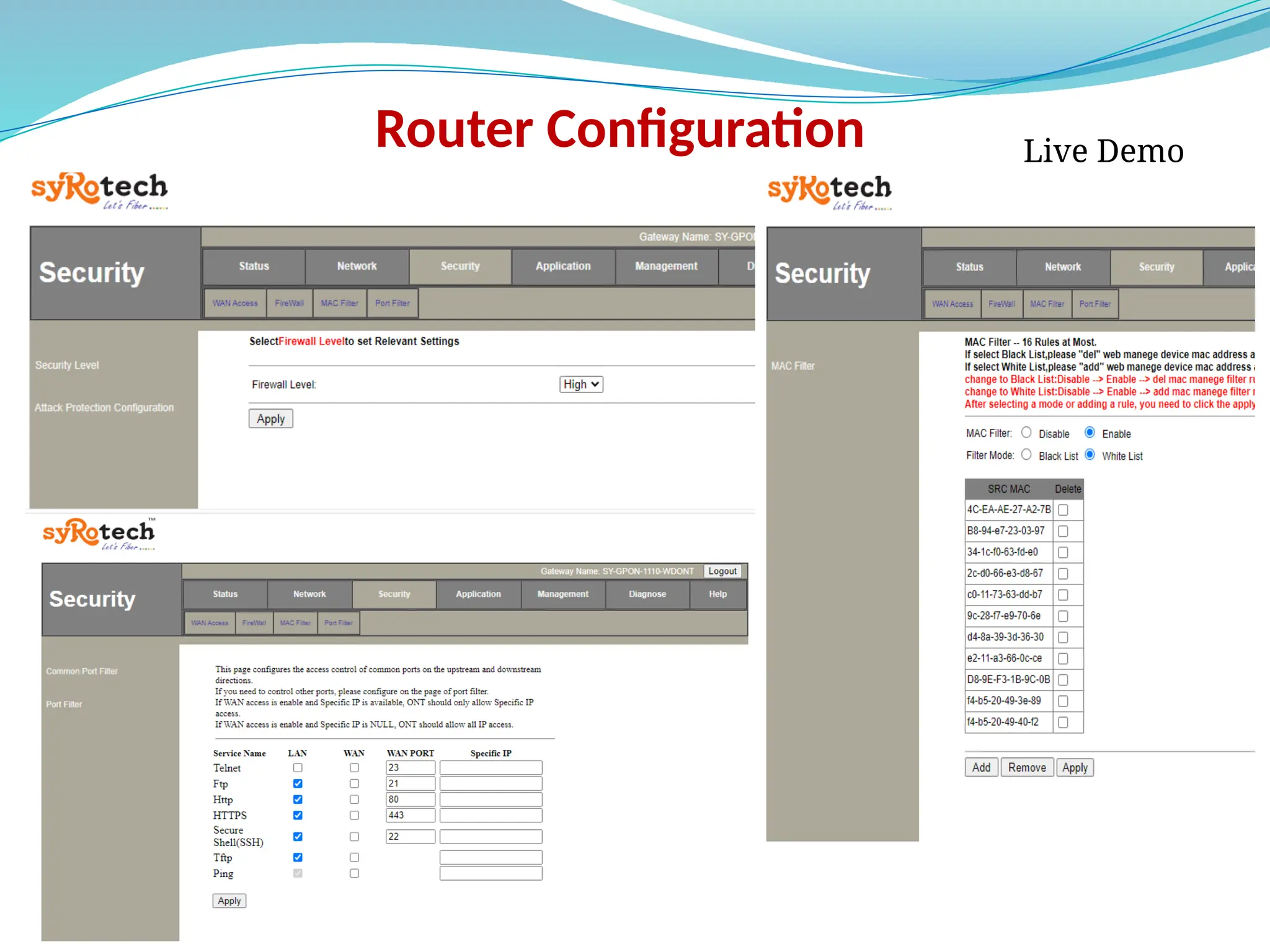Click Apply button under port filter table
1270x952 pixels.
(x=229, y=901)
